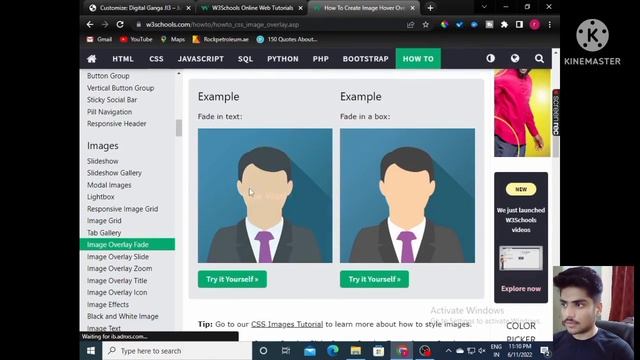Viewport: 640px width, 360px height.
Task: Open File Explorer from taskbar
Action: coord(356,351)
